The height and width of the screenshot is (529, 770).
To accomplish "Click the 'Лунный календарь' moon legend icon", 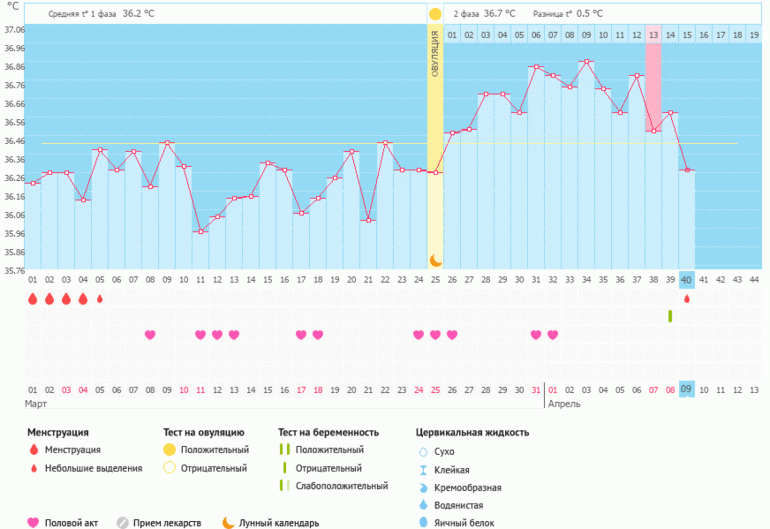I will 228,522.
